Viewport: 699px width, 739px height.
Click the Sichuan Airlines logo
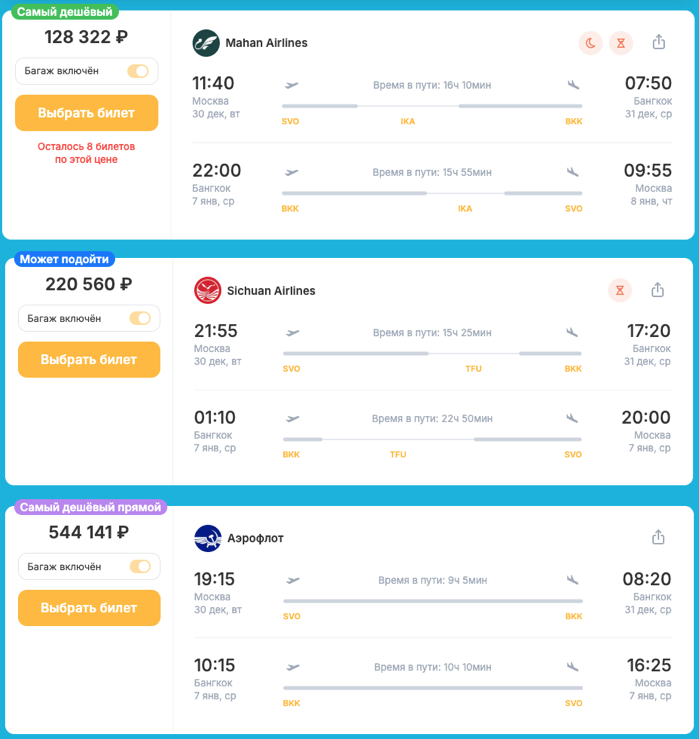click(x=207, y=290)
